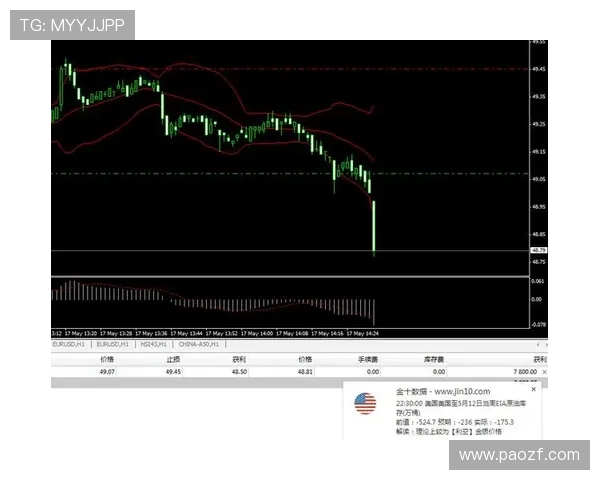
Task: Click the 手续费 column header
Action: tap(370, 358)
